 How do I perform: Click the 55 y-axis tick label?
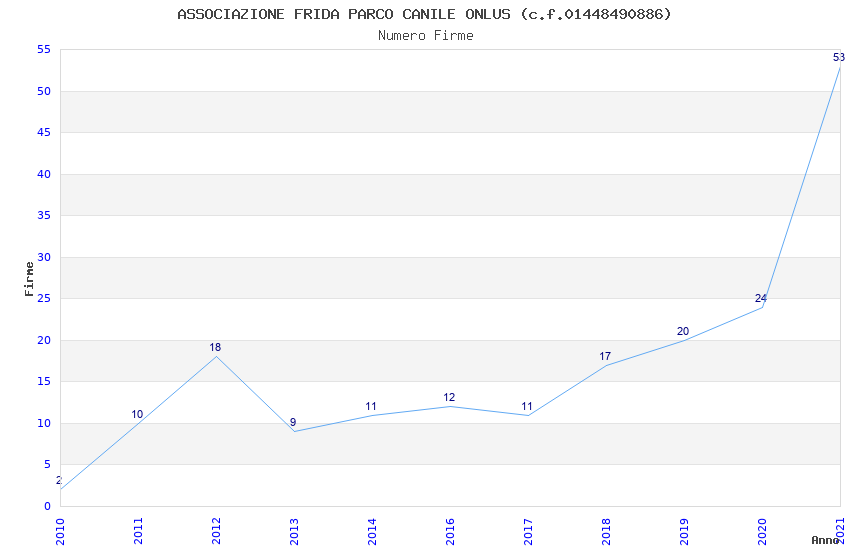point(44,50)
